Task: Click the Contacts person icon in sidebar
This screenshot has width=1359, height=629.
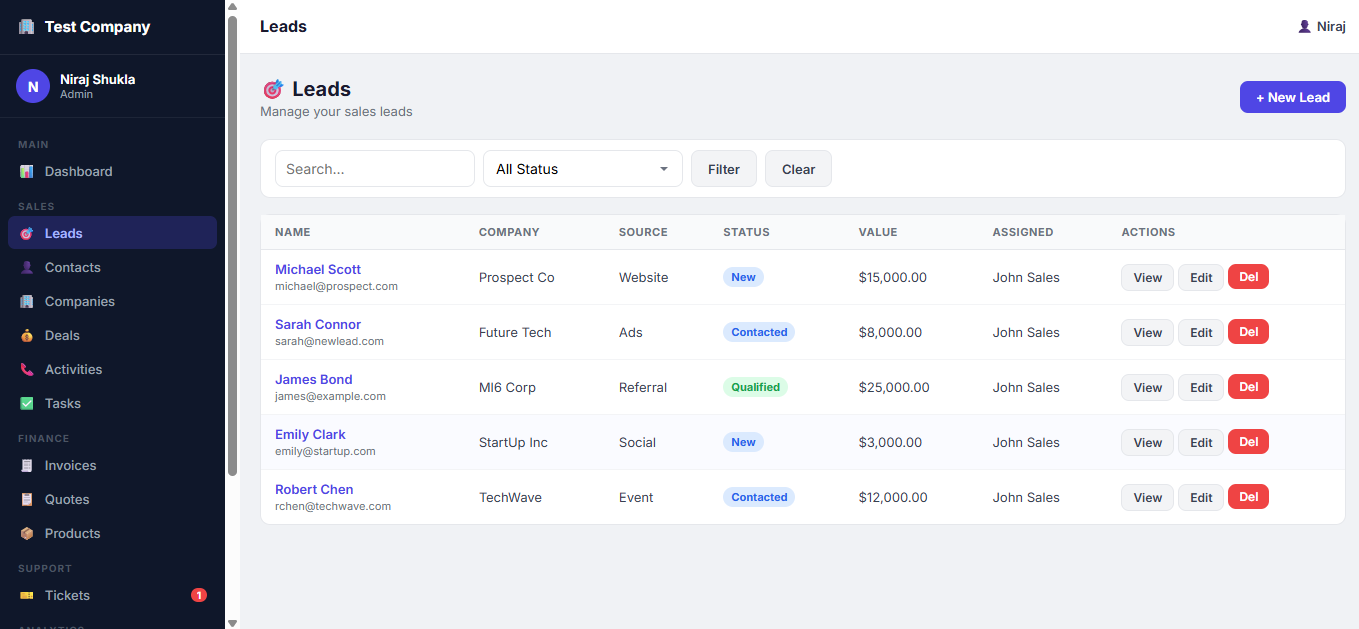Action: tap(27, 267)
